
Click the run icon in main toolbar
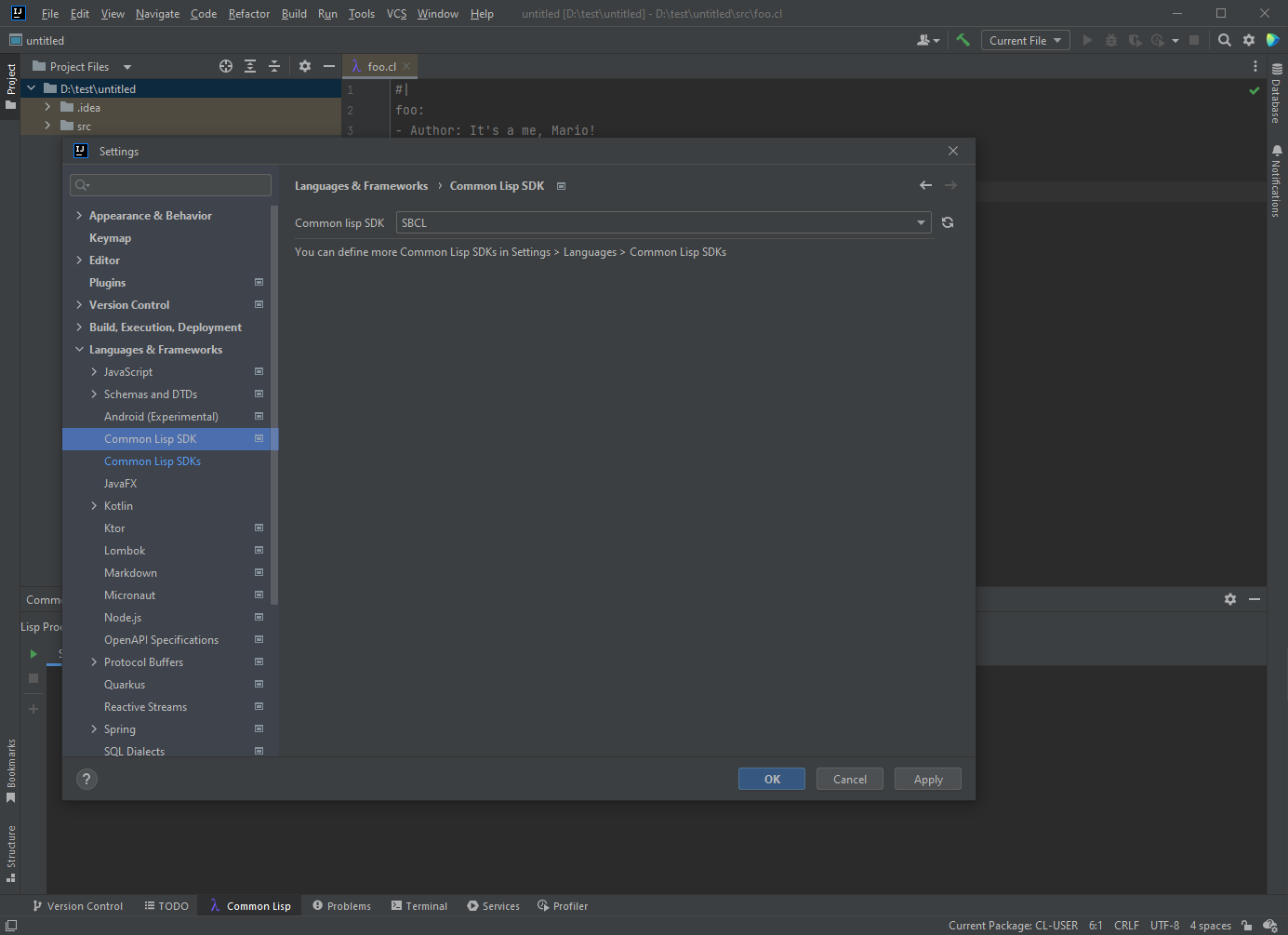tap(1087, 40)
